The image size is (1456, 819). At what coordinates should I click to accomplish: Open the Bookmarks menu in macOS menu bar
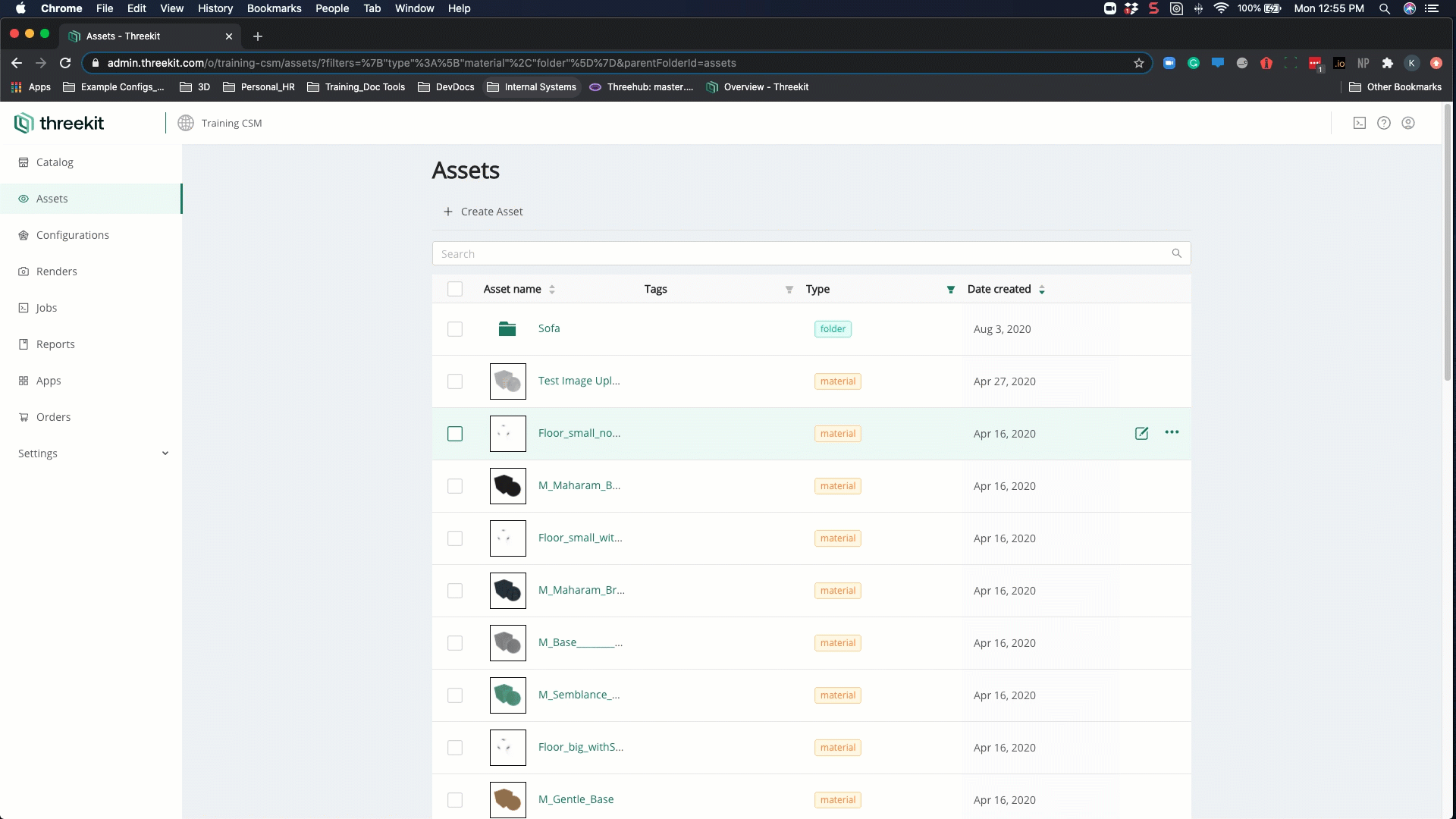coord(274,8)
